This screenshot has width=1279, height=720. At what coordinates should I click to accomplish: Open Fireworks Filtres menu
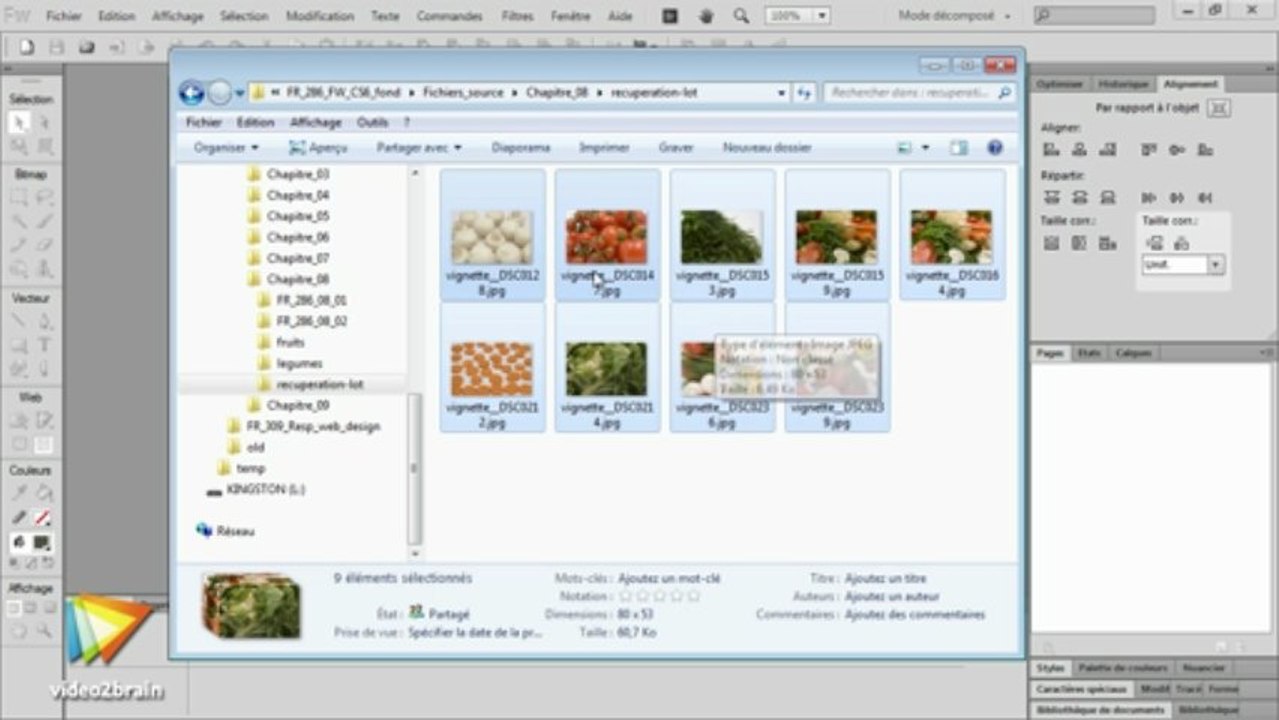point(517,16)
